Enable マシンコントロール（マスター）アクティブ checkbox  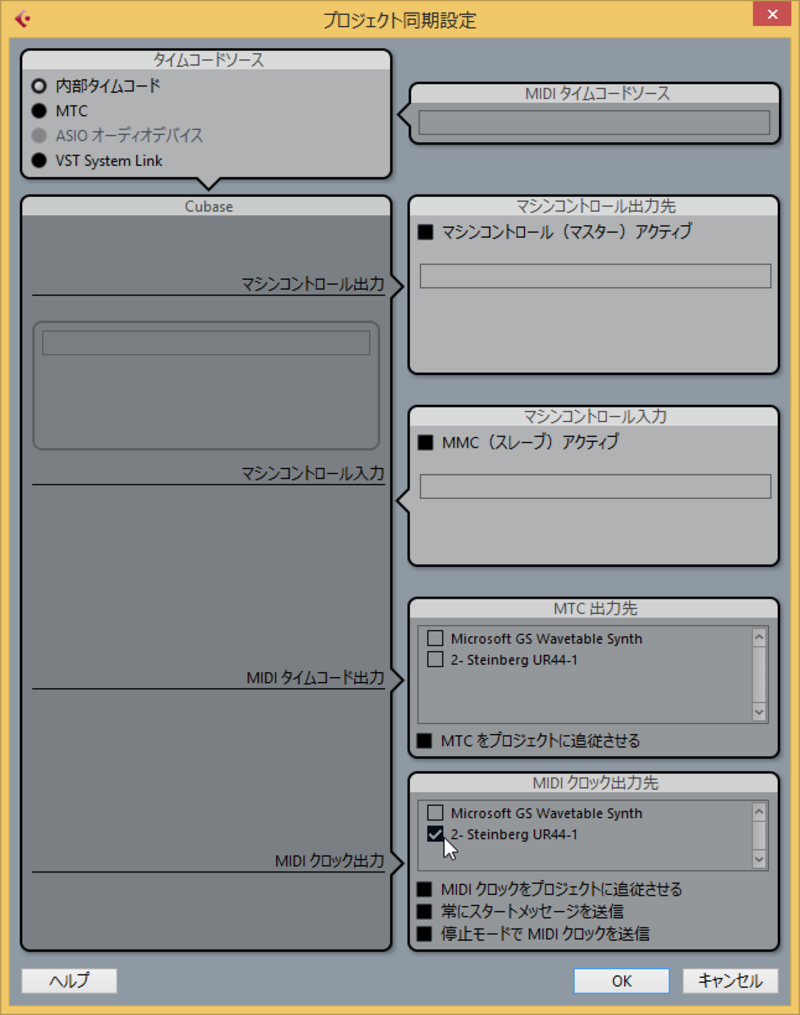(x=425, y=232)
